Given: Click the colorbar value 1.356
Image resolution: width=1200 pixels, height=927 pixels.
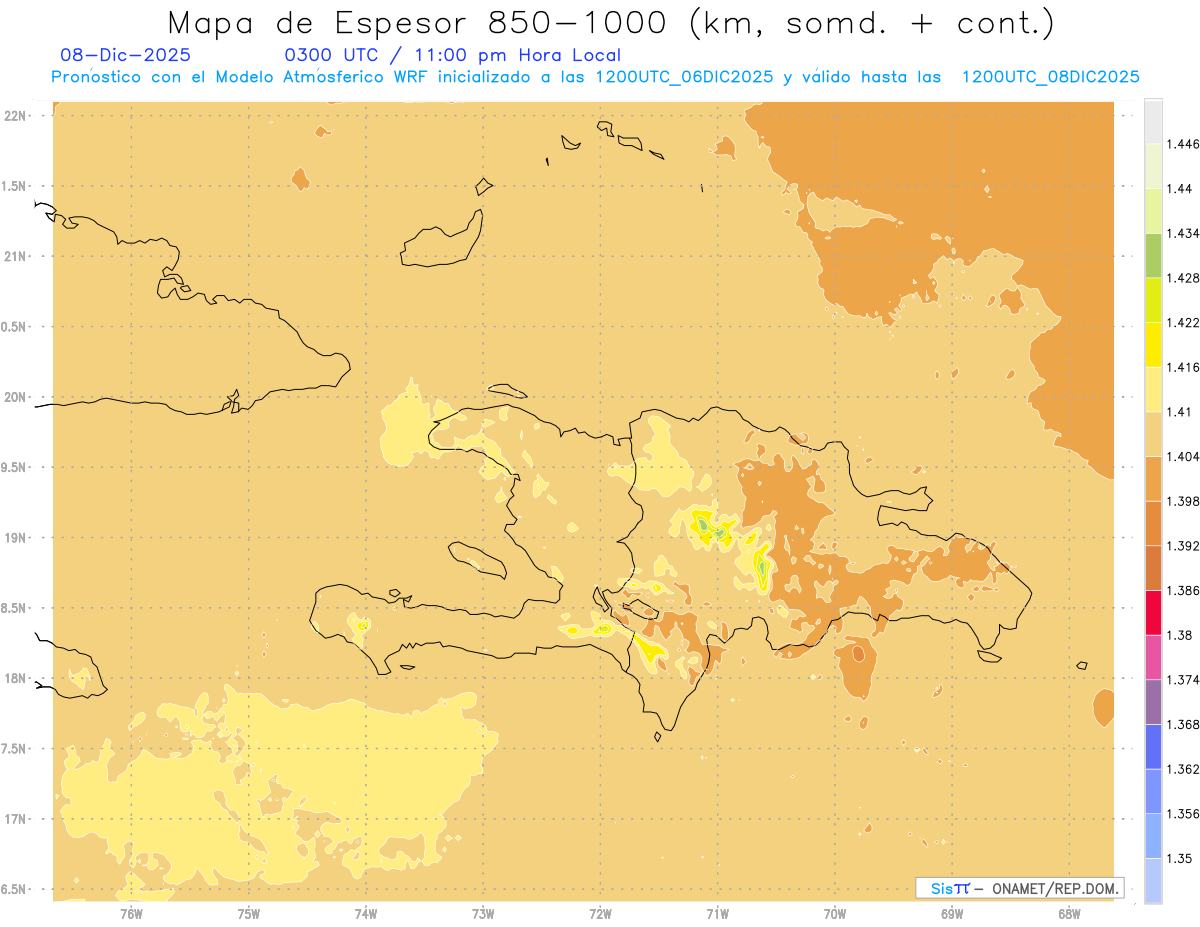Looking at the screenshot, I should click(x=1183, y=814).
